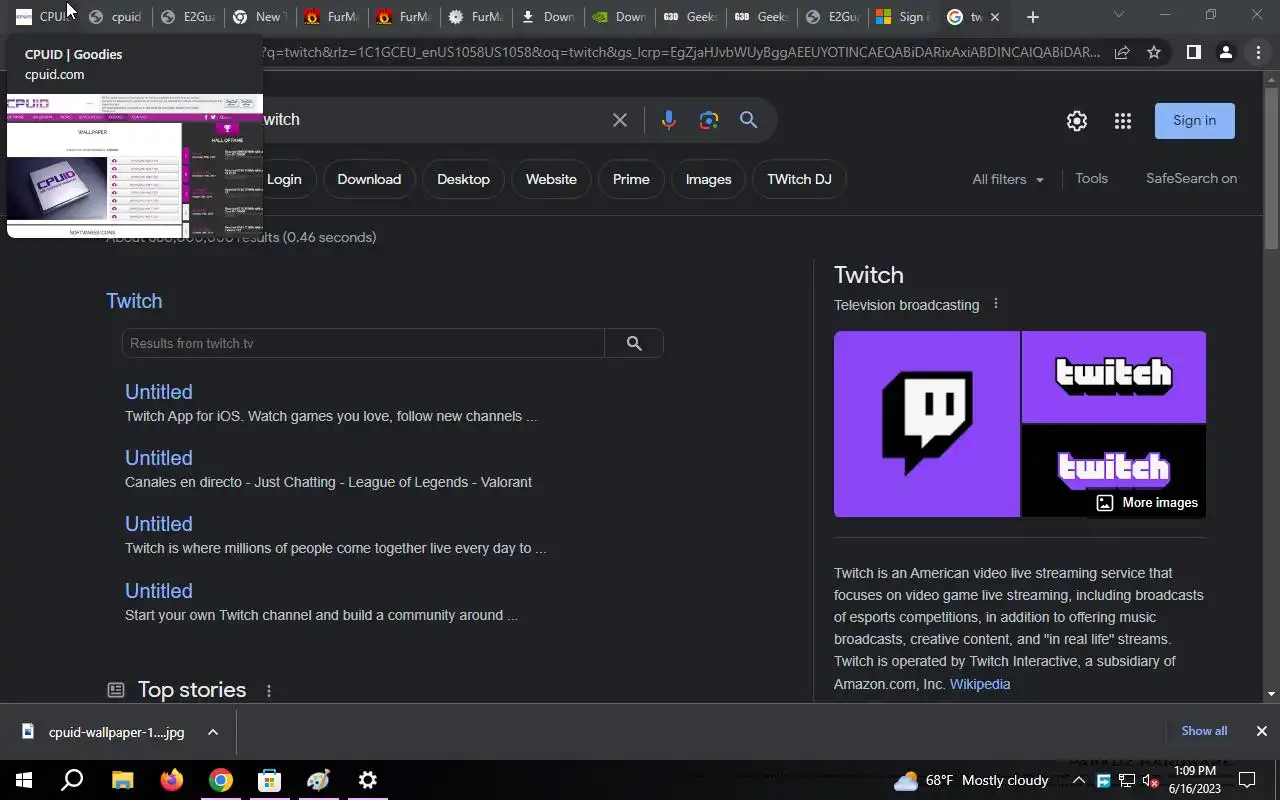This screenshot has width=1280, height=800.
Task: Close the downloads shelf
Action: (x=1261, y=731)
